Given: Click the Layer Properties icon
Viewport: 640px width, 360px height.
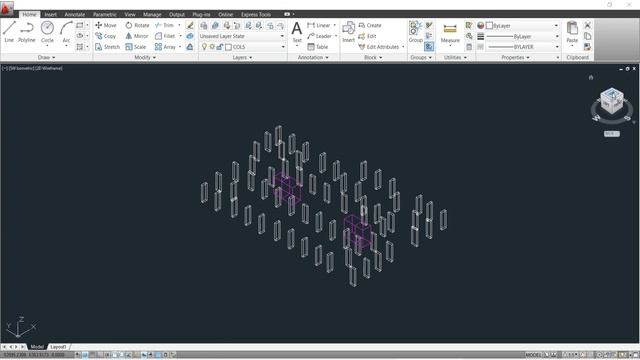Looking at the screenshot, I should pos(204,25).
